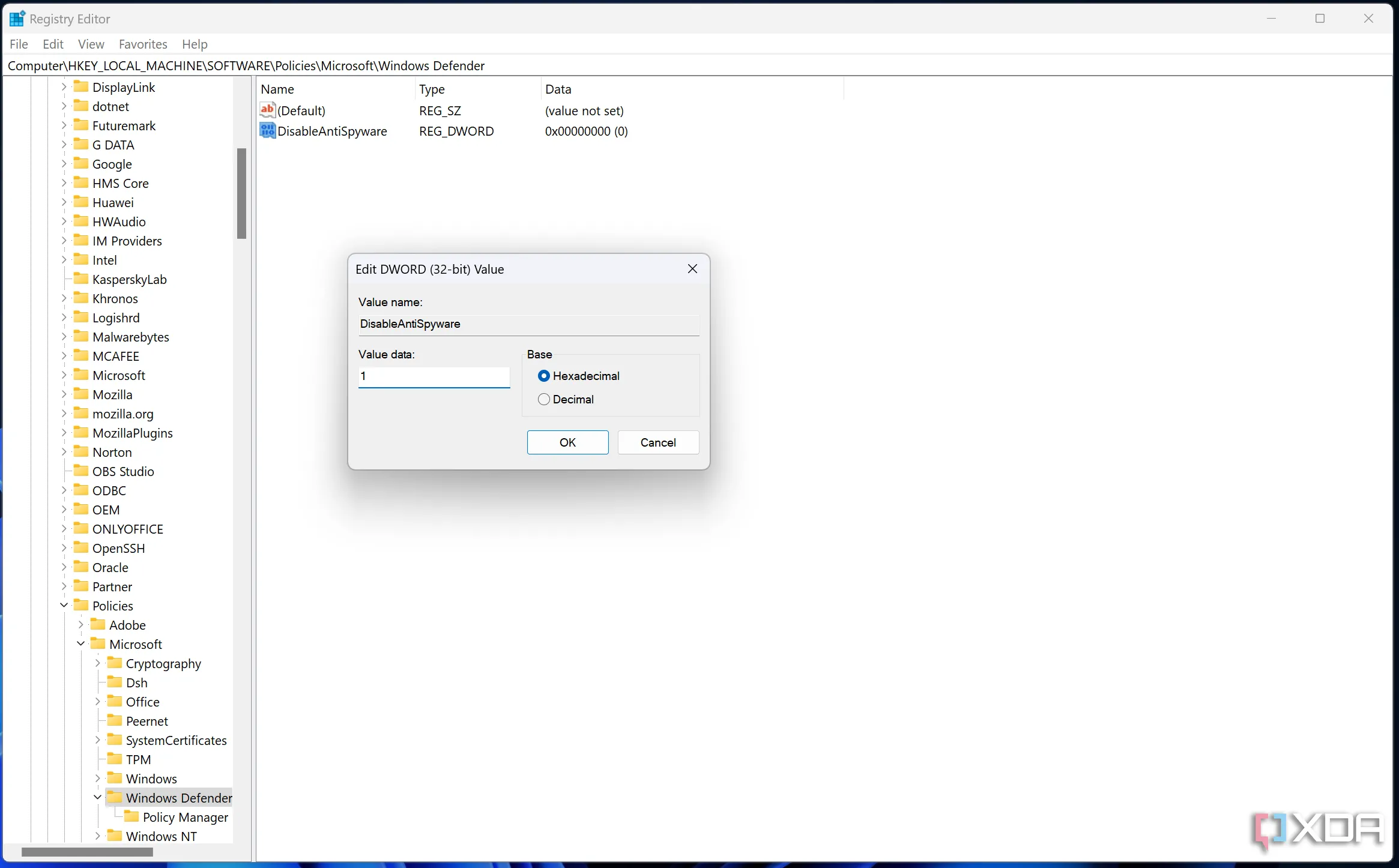The height and width of the screenshot is (868, 1399).
Task: Select the Khronos tree key
Action: click(x=115, y=298)
